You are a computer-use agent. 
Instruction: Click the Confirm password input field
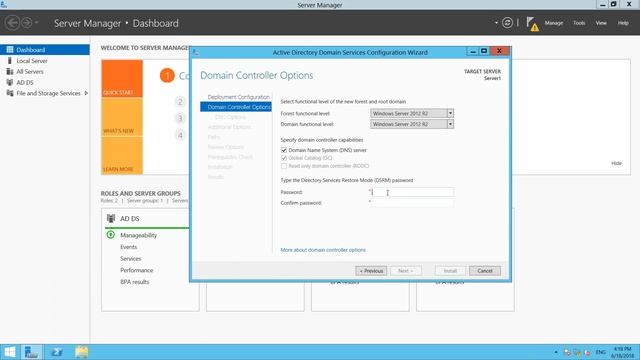pos(412,203)
